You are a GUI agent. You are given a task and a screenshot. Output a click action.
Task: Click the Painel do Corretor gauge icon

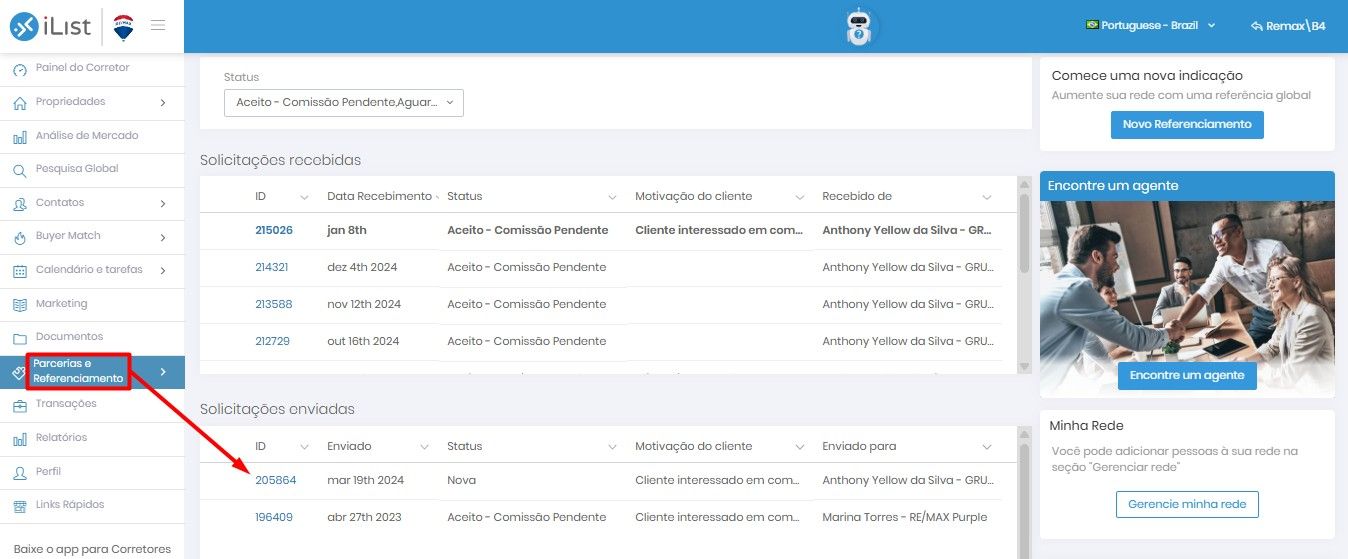[x=20, y=69]
